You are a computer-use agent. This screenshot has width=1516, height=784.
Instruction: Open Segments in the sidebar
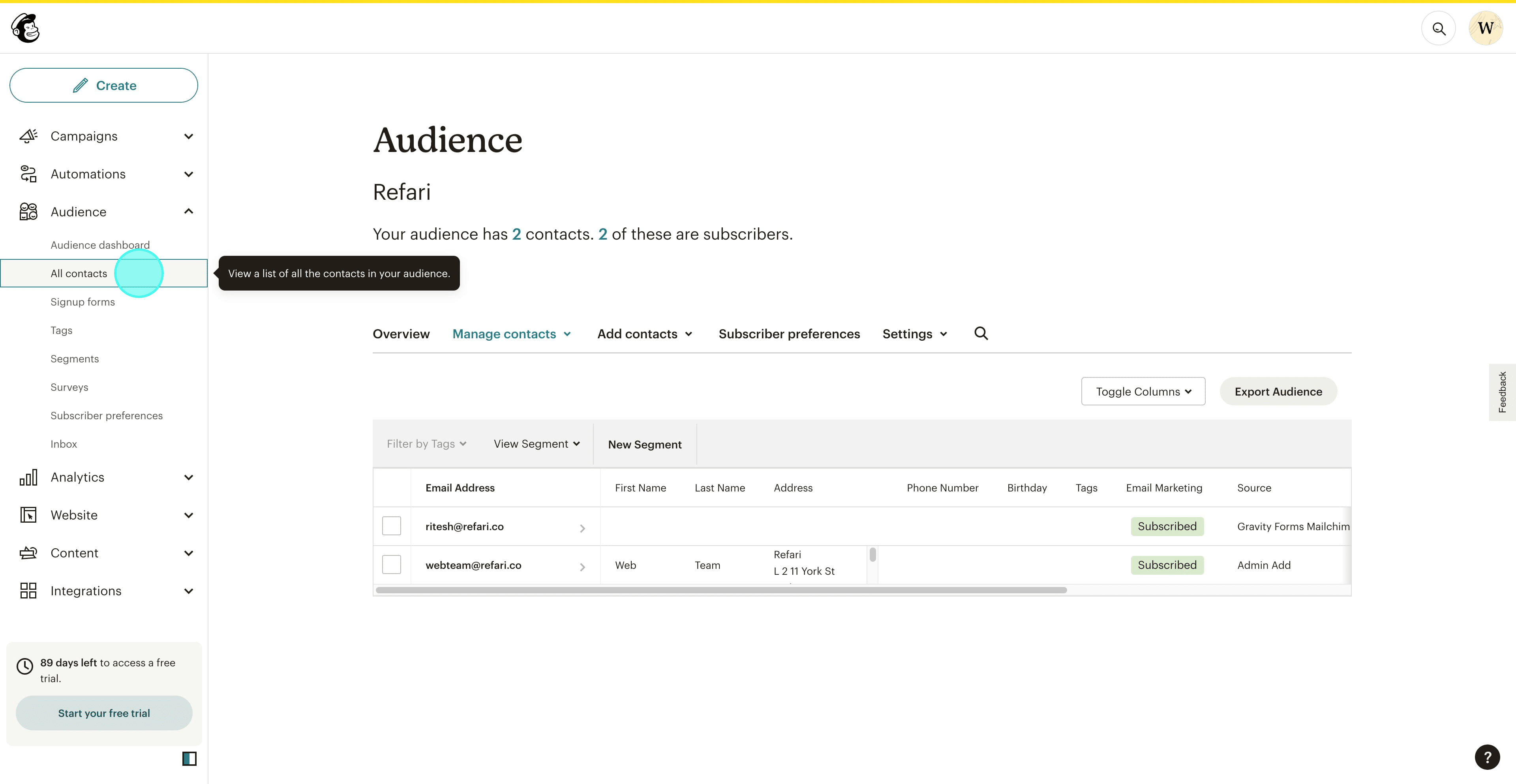75,358
